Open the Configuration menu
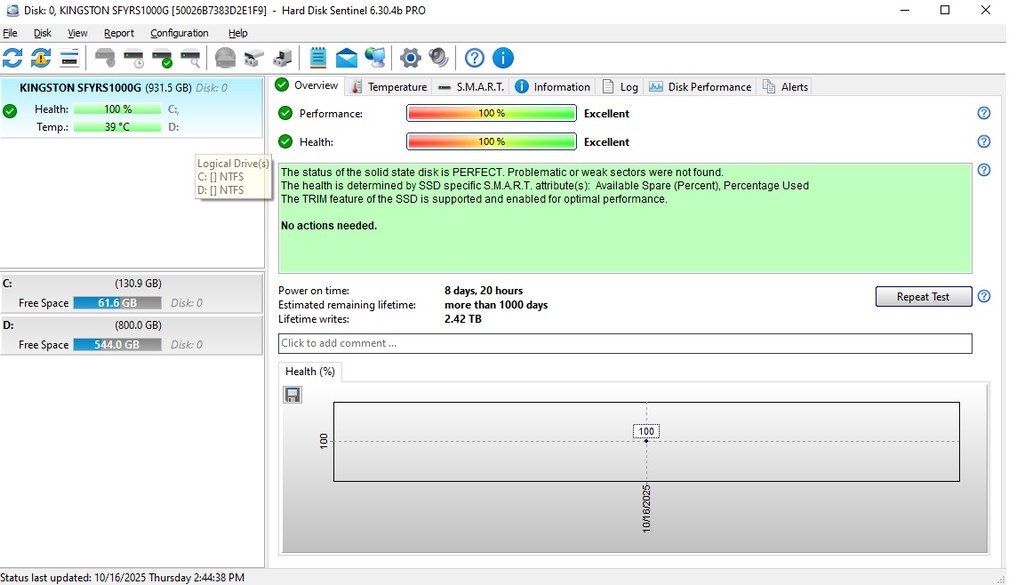This screenshot has width=1024, height=585. [179, 33]
